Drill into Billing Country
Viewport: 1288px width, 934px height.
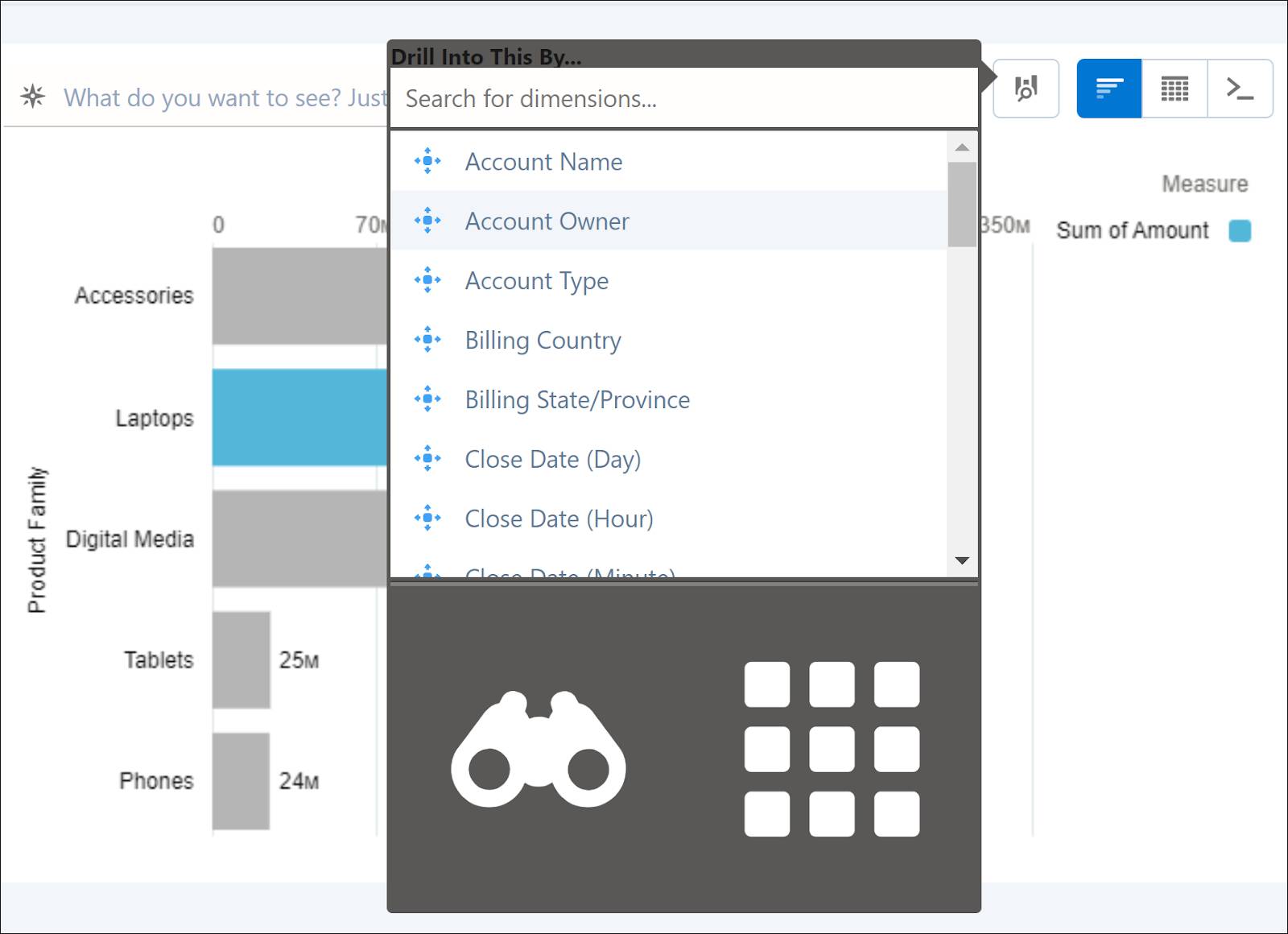[x=668, y=340]
